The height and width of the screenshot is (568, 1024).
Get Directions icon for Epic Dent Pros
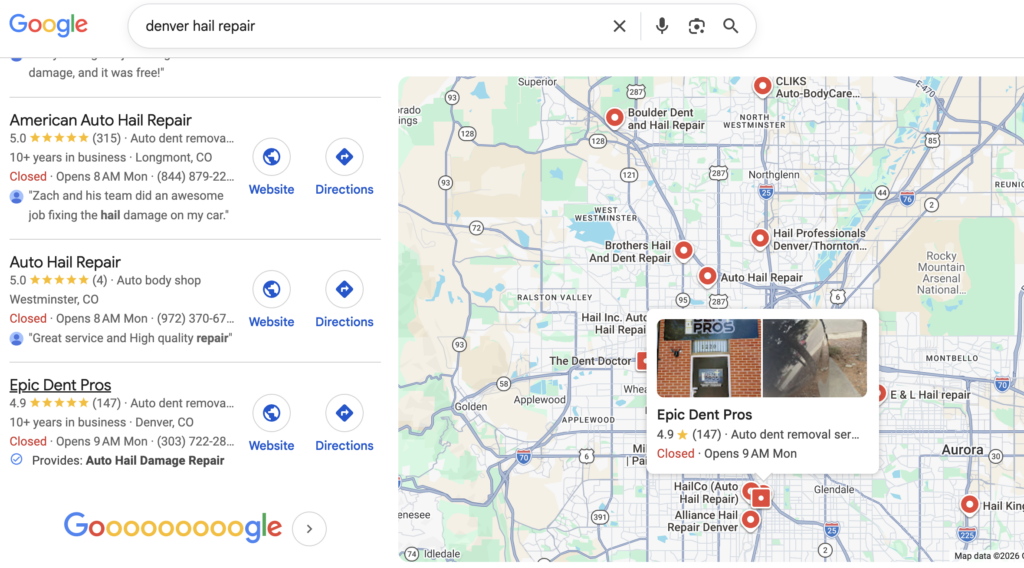344,413
